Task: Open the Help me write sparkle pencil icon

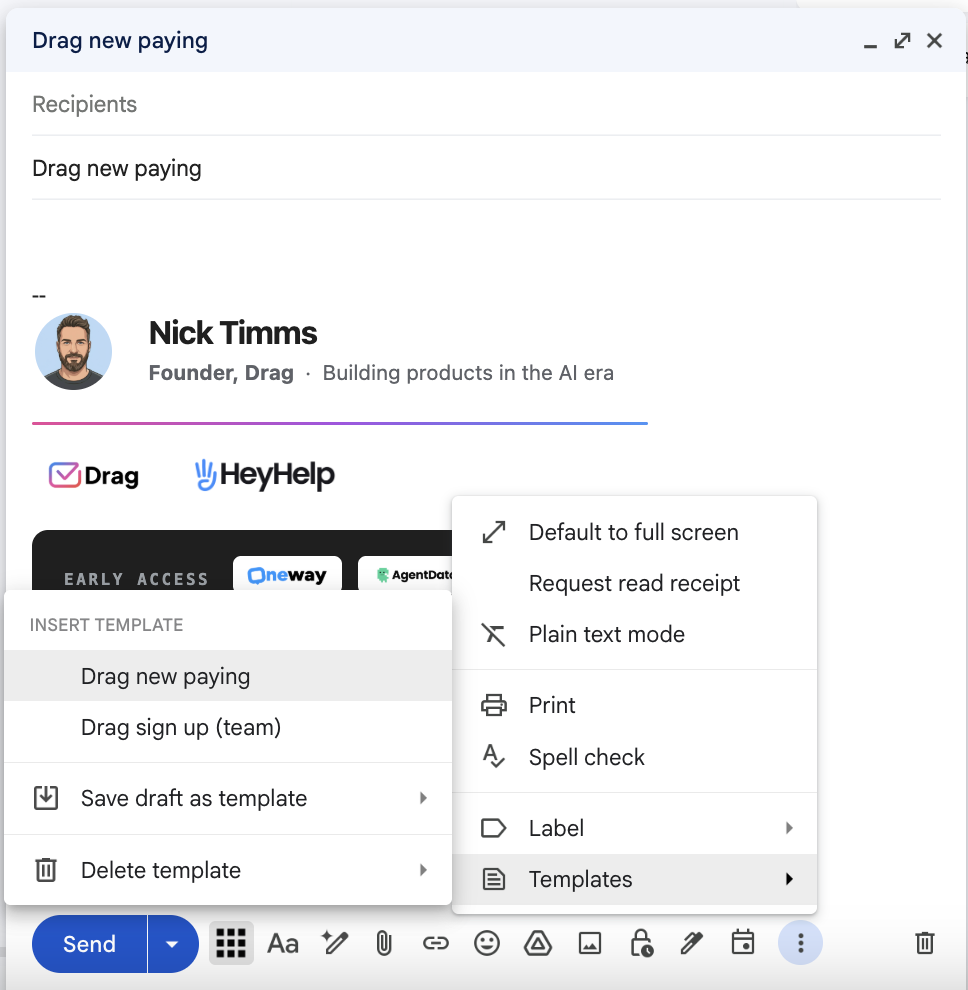Action: coord(334,943)
